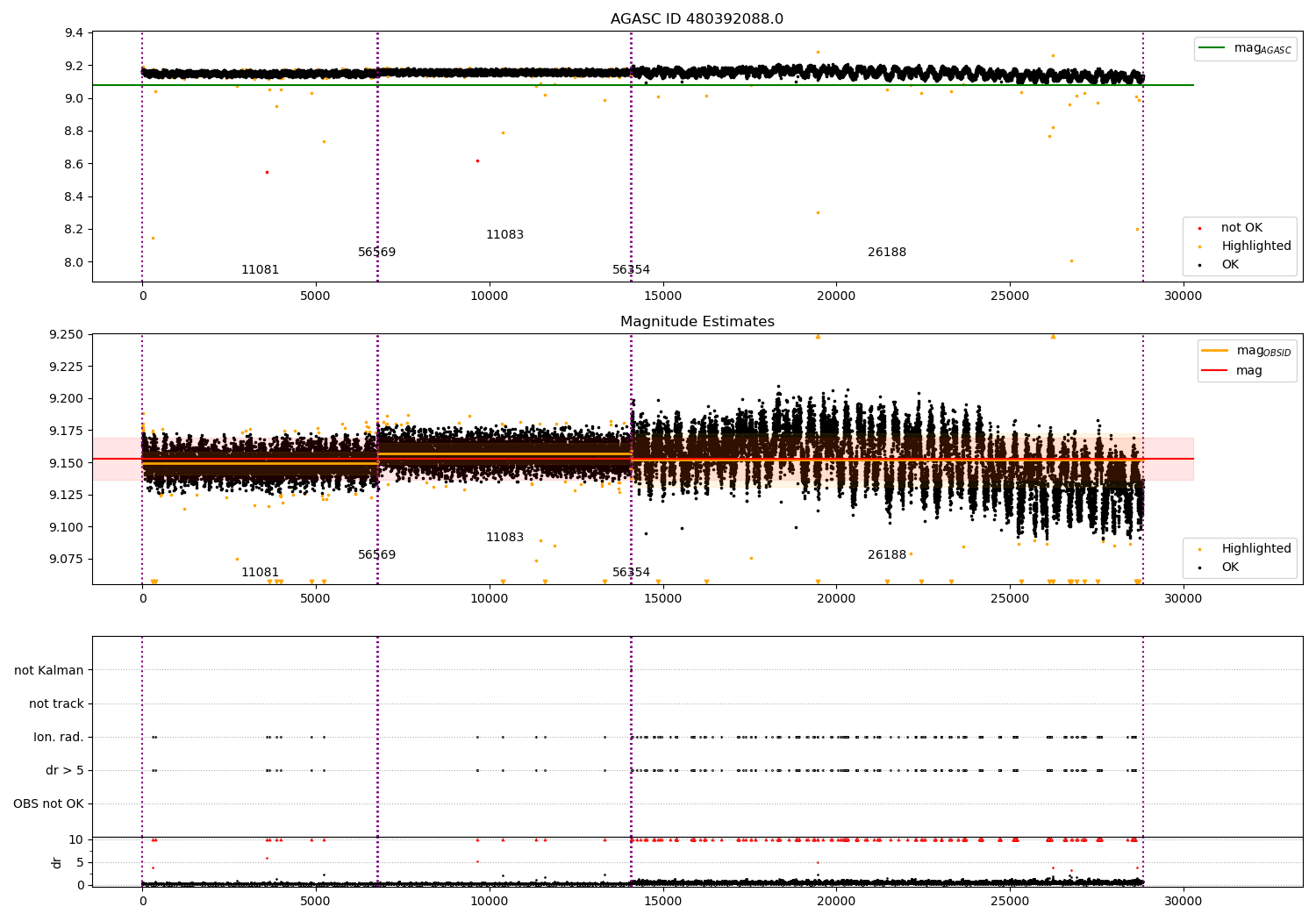
Task: Click the "dr" axis label in the bottom plot
Action: [x=57, y=862]
